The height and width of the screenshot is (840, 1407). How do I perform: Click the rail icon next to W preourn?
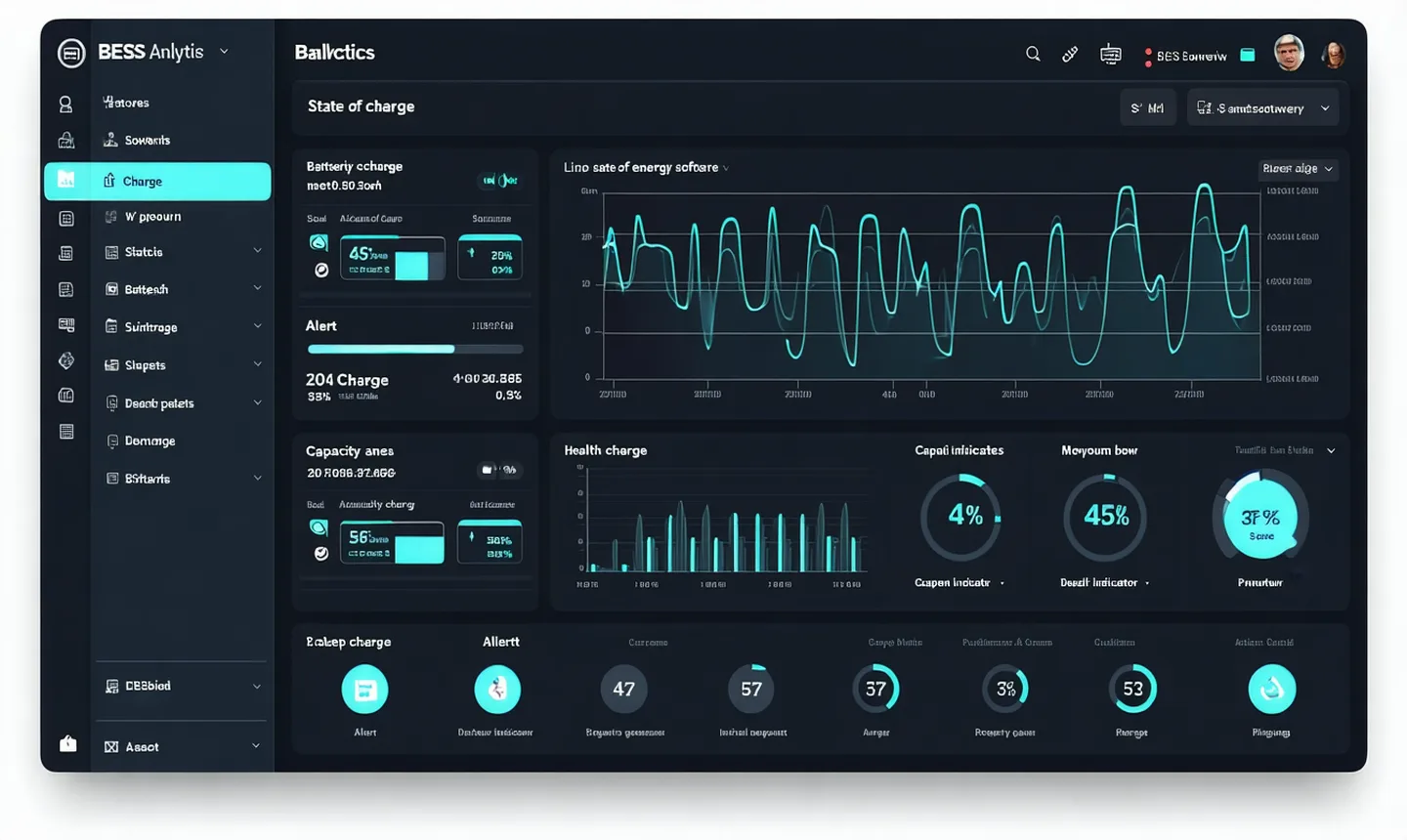point(66,219)
